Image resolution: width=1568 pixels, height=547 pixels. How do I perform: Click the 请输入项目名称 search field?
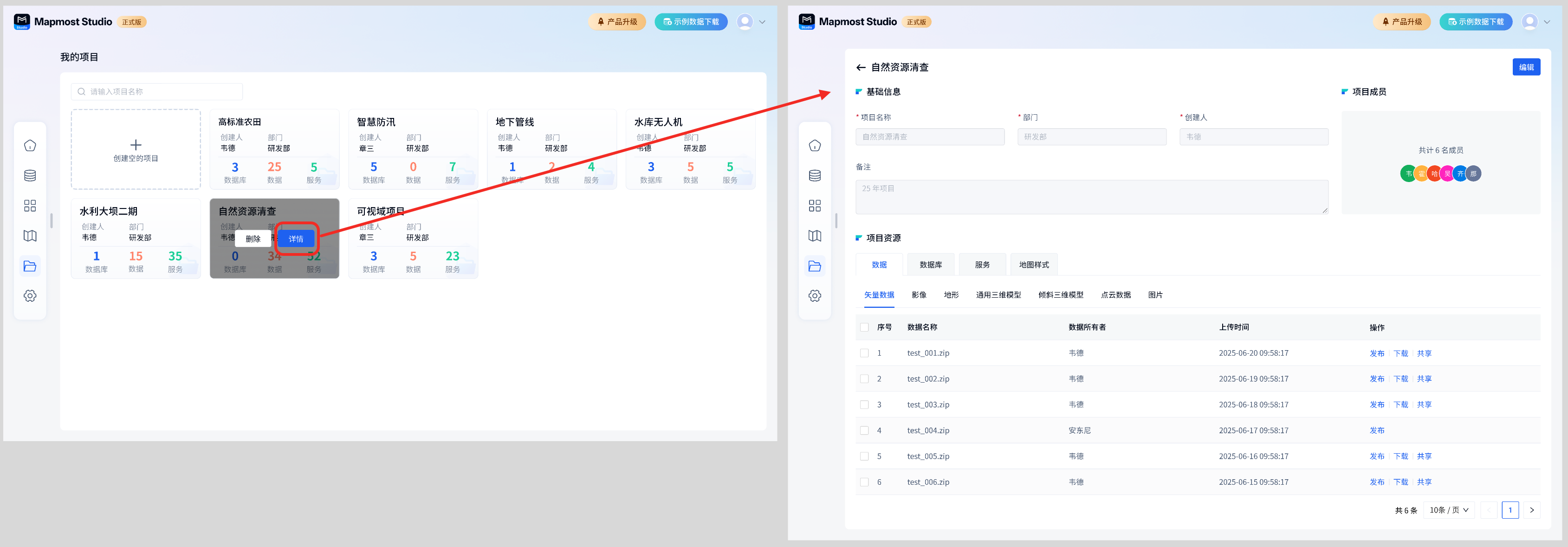pyautogui.click(x=157, y=91)
